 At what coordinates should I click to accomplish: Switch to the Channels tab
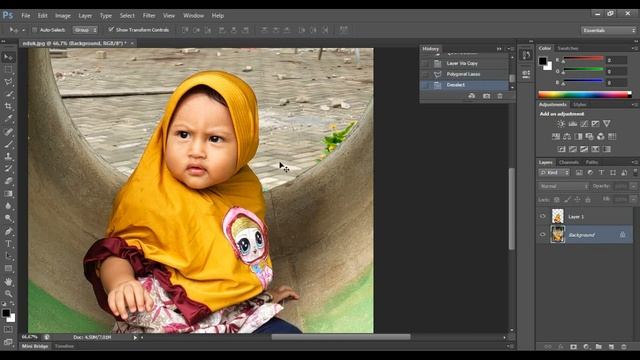(x=569, y=162)
